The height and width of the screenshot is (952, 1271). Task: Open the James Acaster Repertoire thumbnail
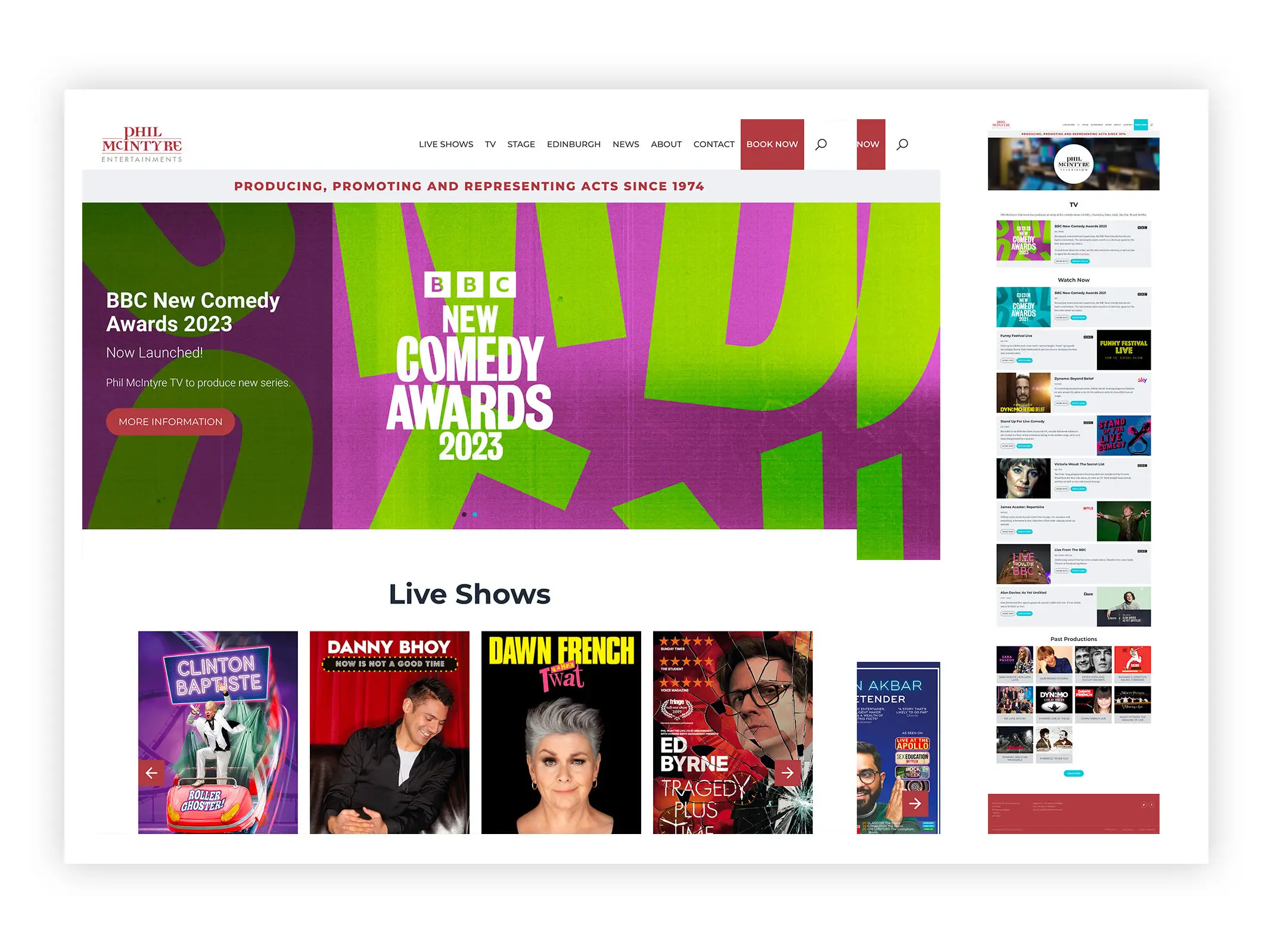click(1124, 521)
